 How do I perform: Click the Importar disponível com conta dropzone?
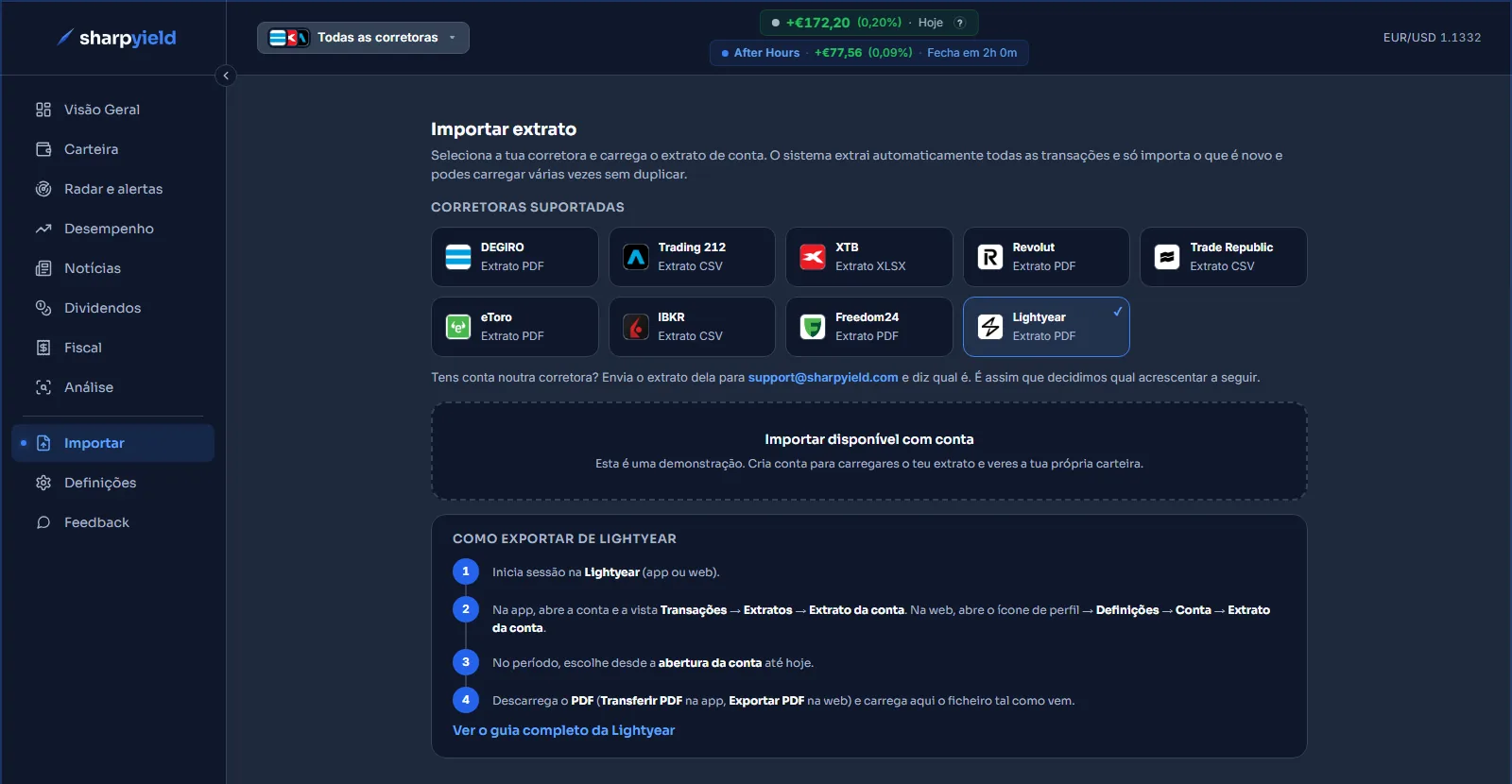[x=869, y=452]
